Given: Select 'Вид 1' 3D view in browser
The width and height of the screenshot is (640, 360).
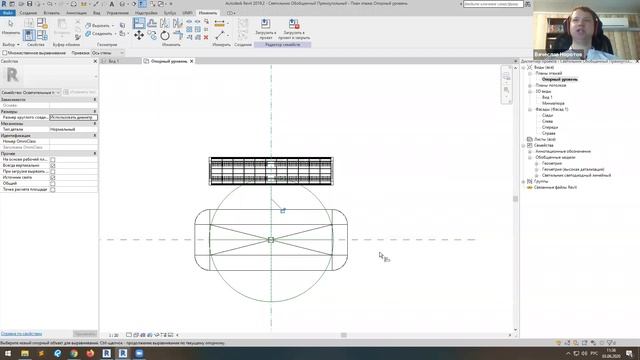Looking at the screenshot, I should [x=547, y=98].
